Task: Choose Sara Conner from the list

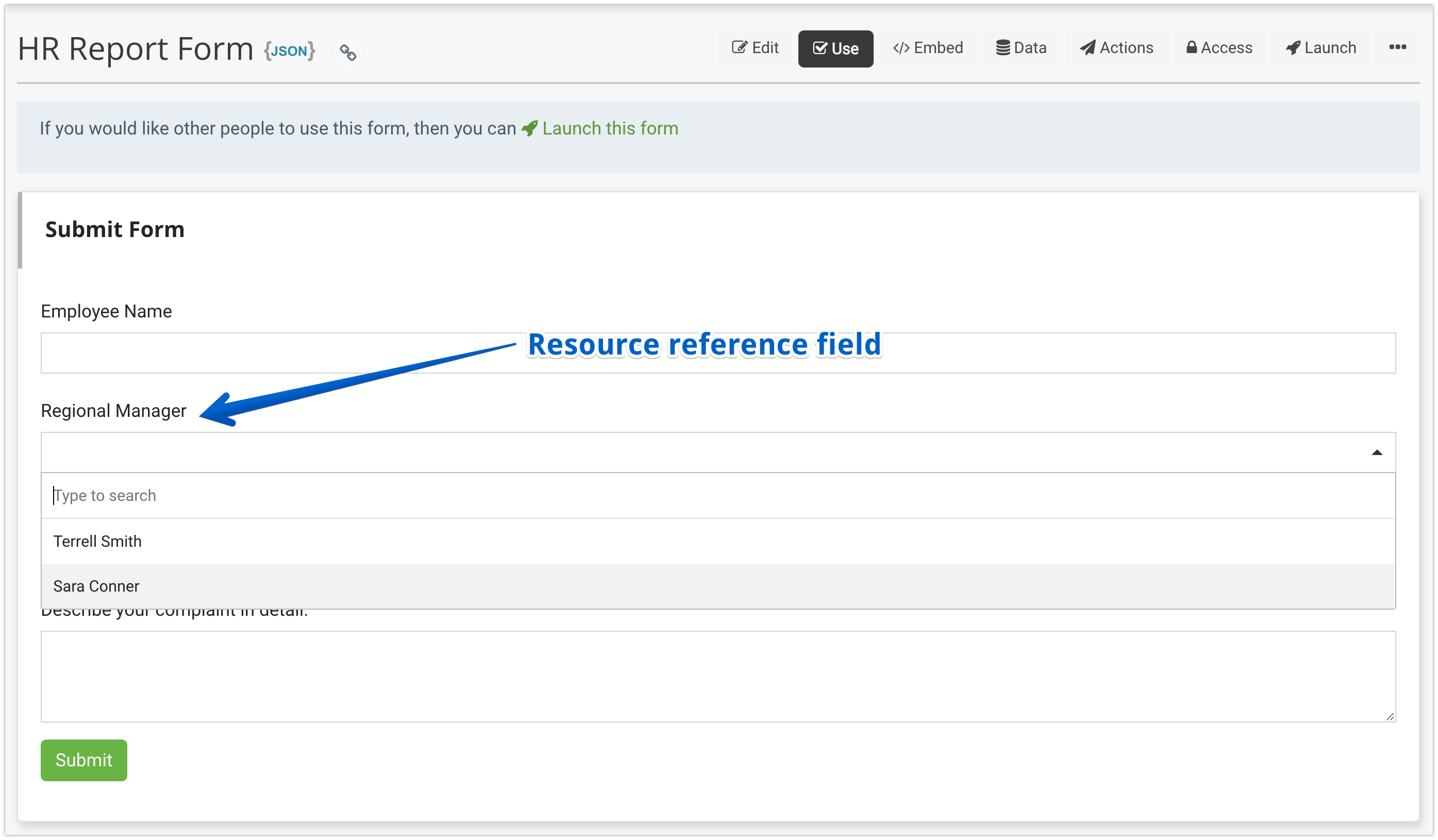Action: tap(96, 586)
